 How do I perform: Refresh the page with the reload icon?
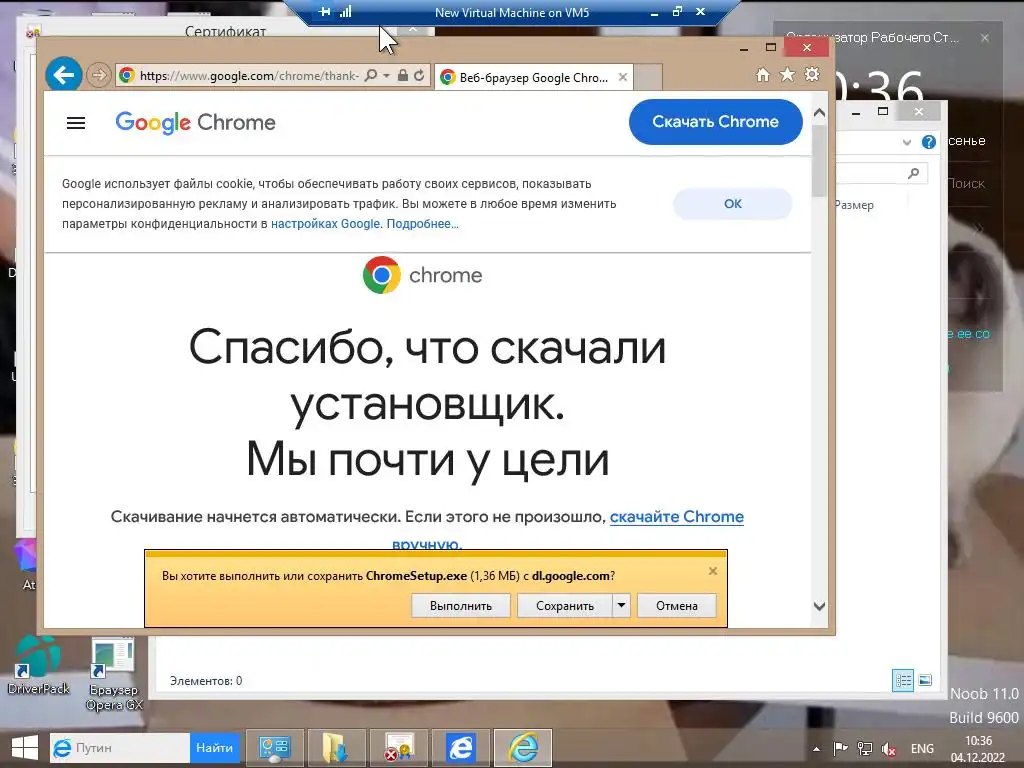(x=419, y=76)
